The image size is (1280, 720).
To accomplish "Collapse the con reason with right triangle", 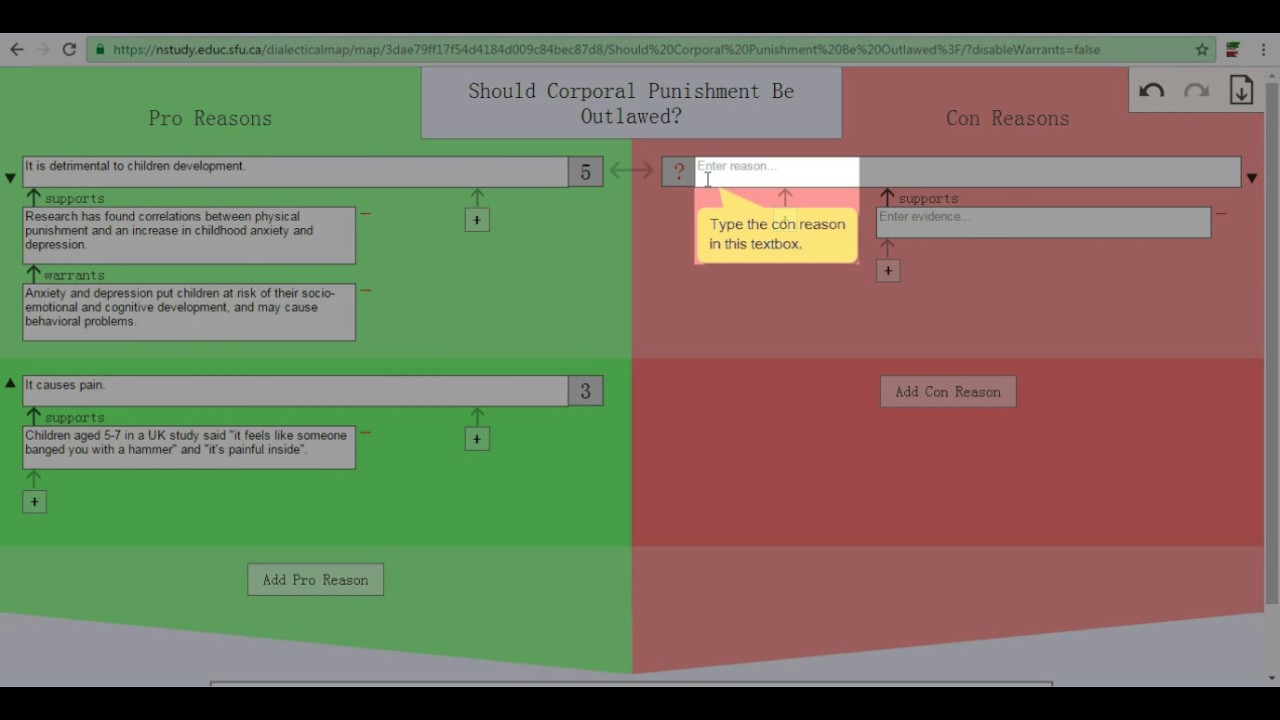I will click(1251, 178).
